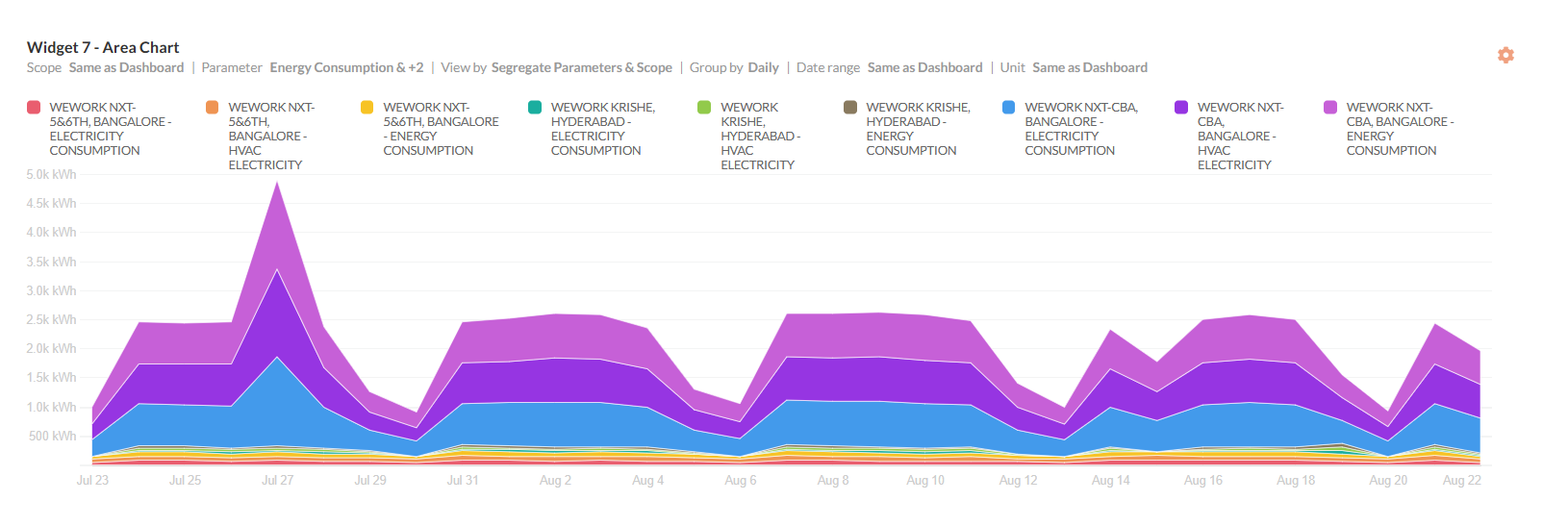The height and width of the screenshot is (526, 1568).
Task: Click Parameter value Energy Consumption & +2
Action: point(346,67)
